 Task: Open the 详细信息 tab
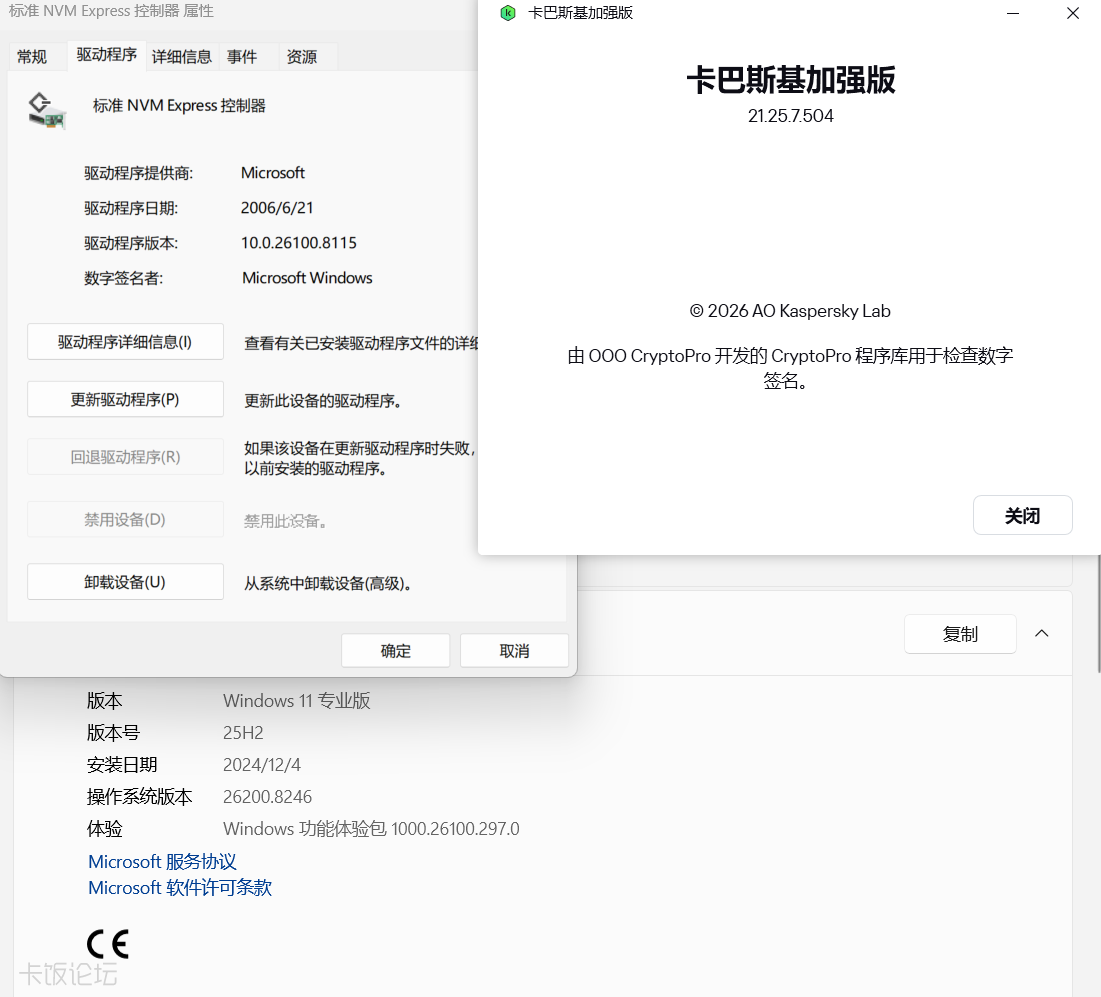pyautogui.click(x=182, y=57)
